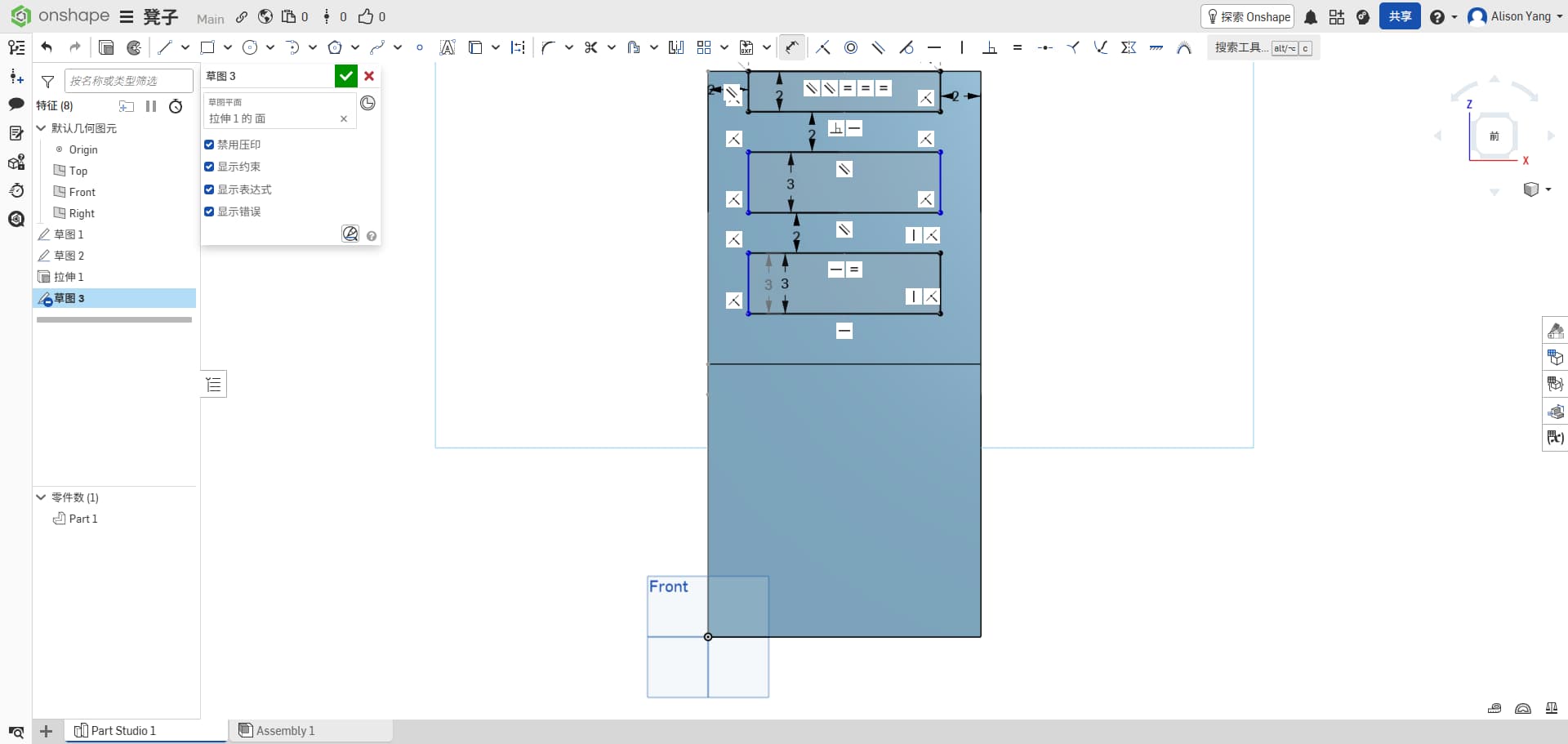Click the 前 face of view cube
This screenshot has width=1568, height=744.
point(1494,136)
